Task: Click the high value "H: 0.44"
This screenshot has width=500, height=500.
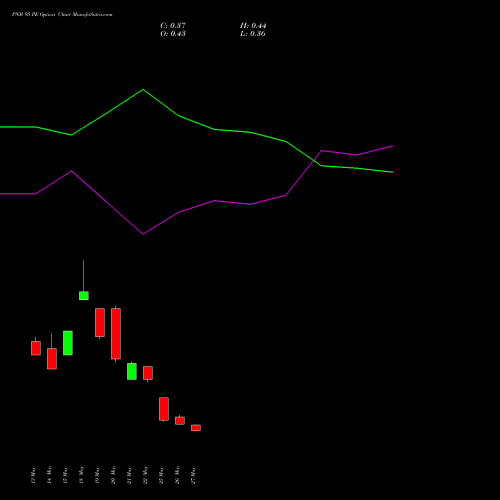Action: 253,26
